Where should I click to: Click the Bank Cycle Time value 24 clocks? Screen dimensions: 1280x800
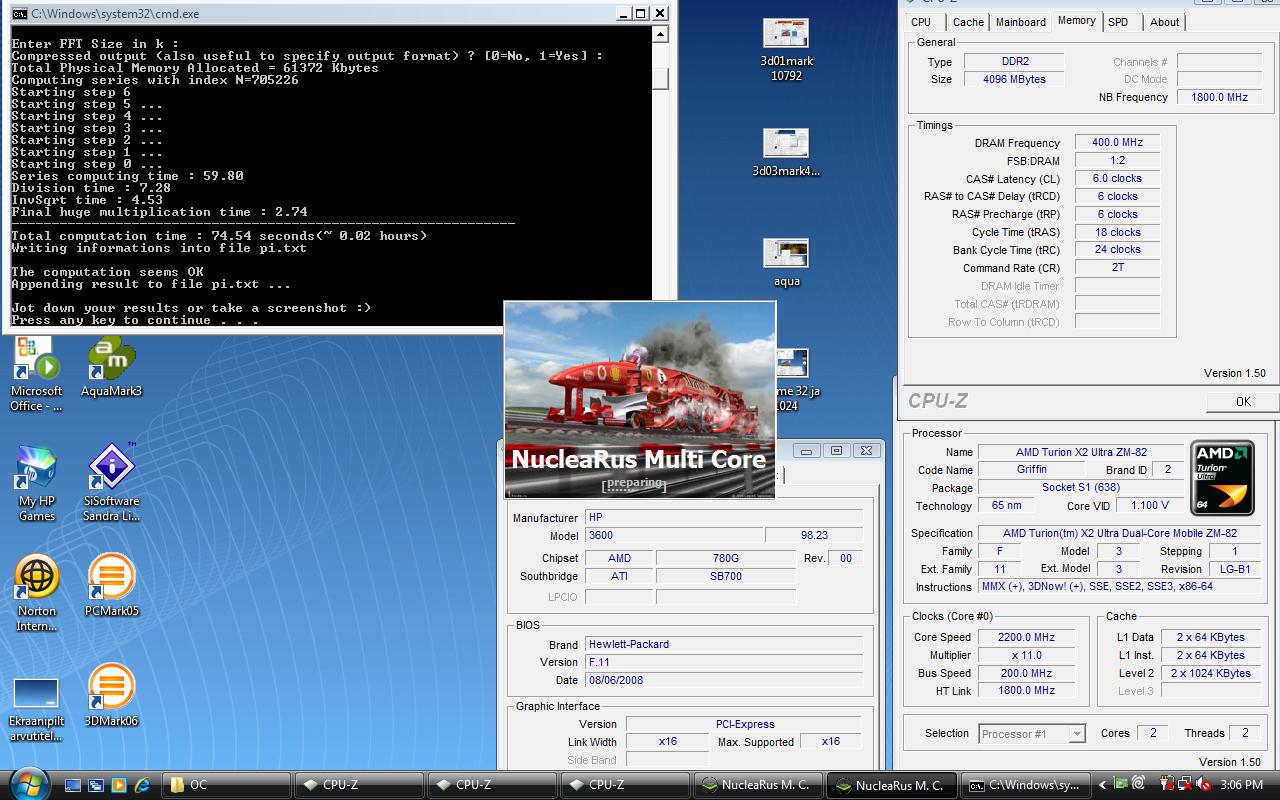(x=1117, y=250)
